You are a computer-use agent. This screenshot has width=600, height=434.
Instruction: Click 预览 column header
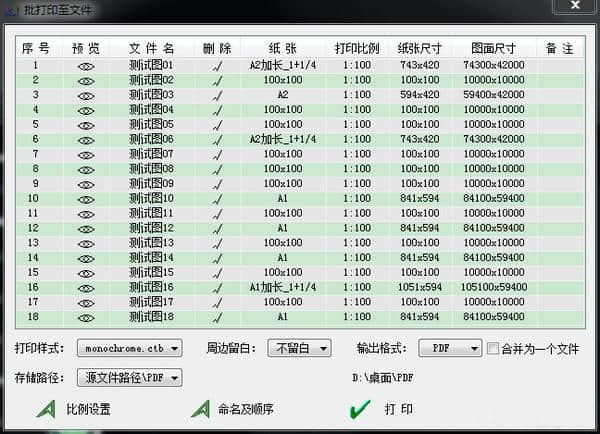[86, 48]
